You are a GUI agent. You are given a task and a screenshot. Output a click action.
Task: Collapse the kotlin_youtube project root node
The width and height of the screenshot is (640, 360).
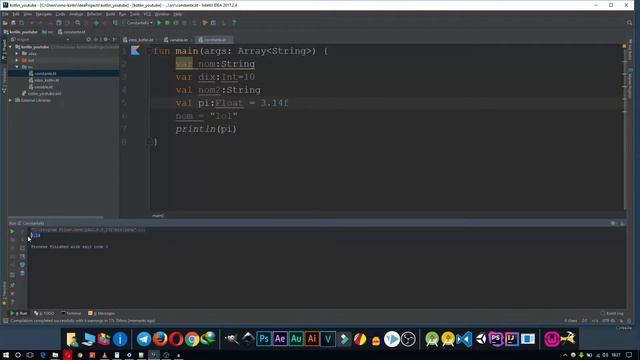point(10,47)
